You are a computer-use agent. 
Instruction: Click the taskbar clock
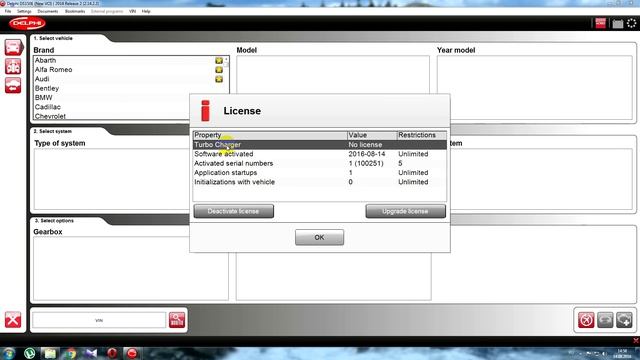pyautogui.click(x=622, y=353)
